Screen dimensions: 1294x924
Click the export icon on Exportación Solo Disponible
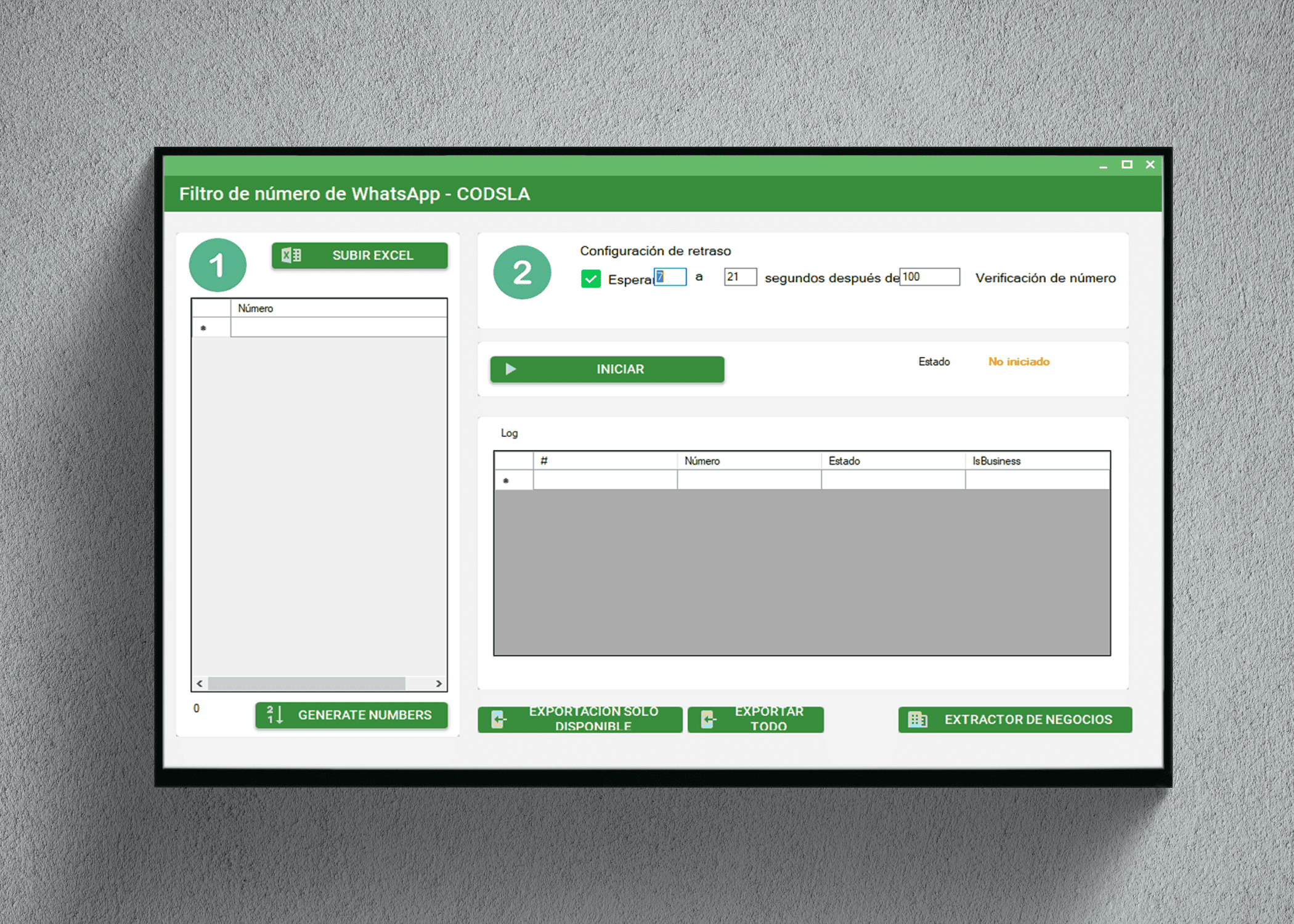(498, 719)
